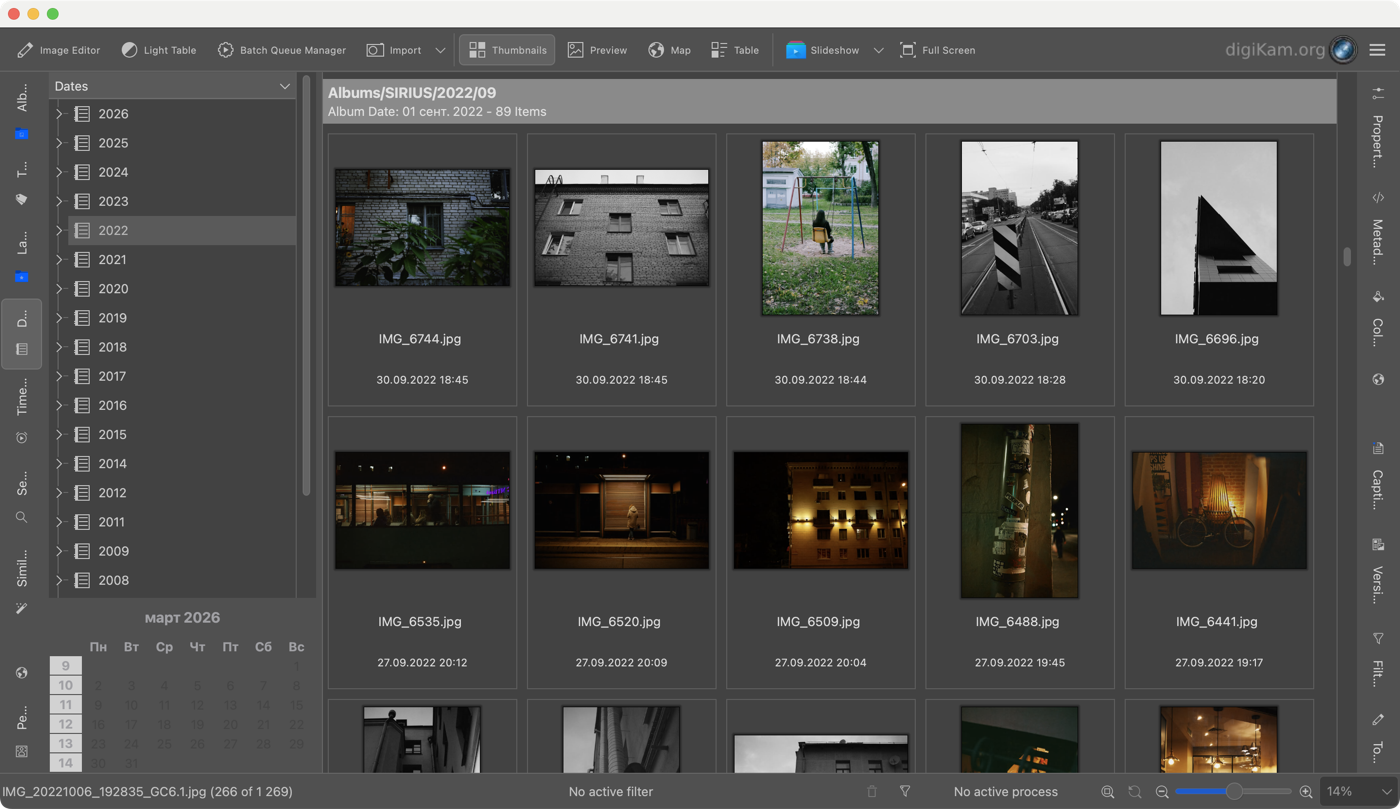Open the hamburger main menu

pos(1378,50)
